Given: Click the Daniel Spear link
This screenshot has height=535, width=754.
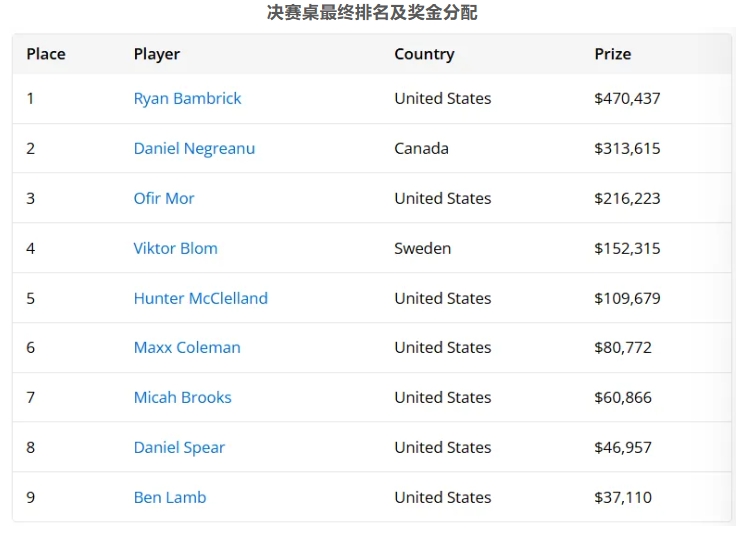Looking at the screenshot, I should click(179, 448).
